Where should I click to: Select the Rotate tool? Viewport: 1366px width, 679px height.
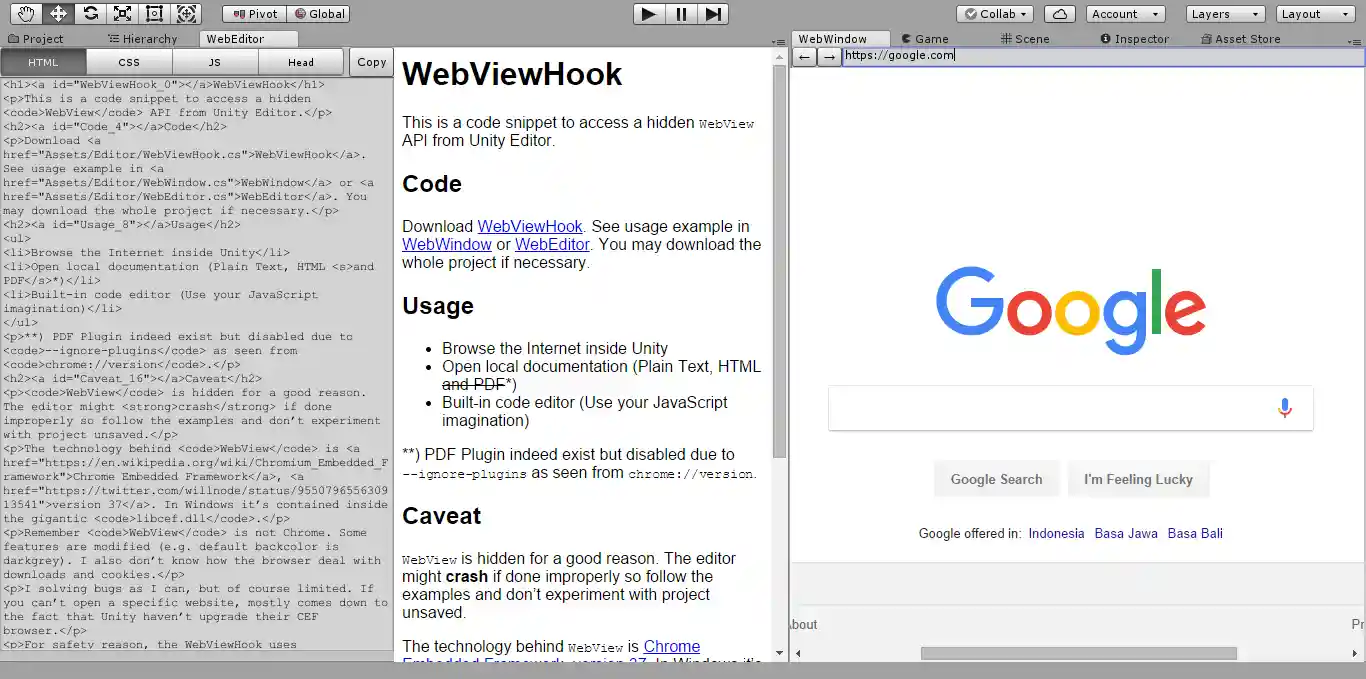pos(90,13)
